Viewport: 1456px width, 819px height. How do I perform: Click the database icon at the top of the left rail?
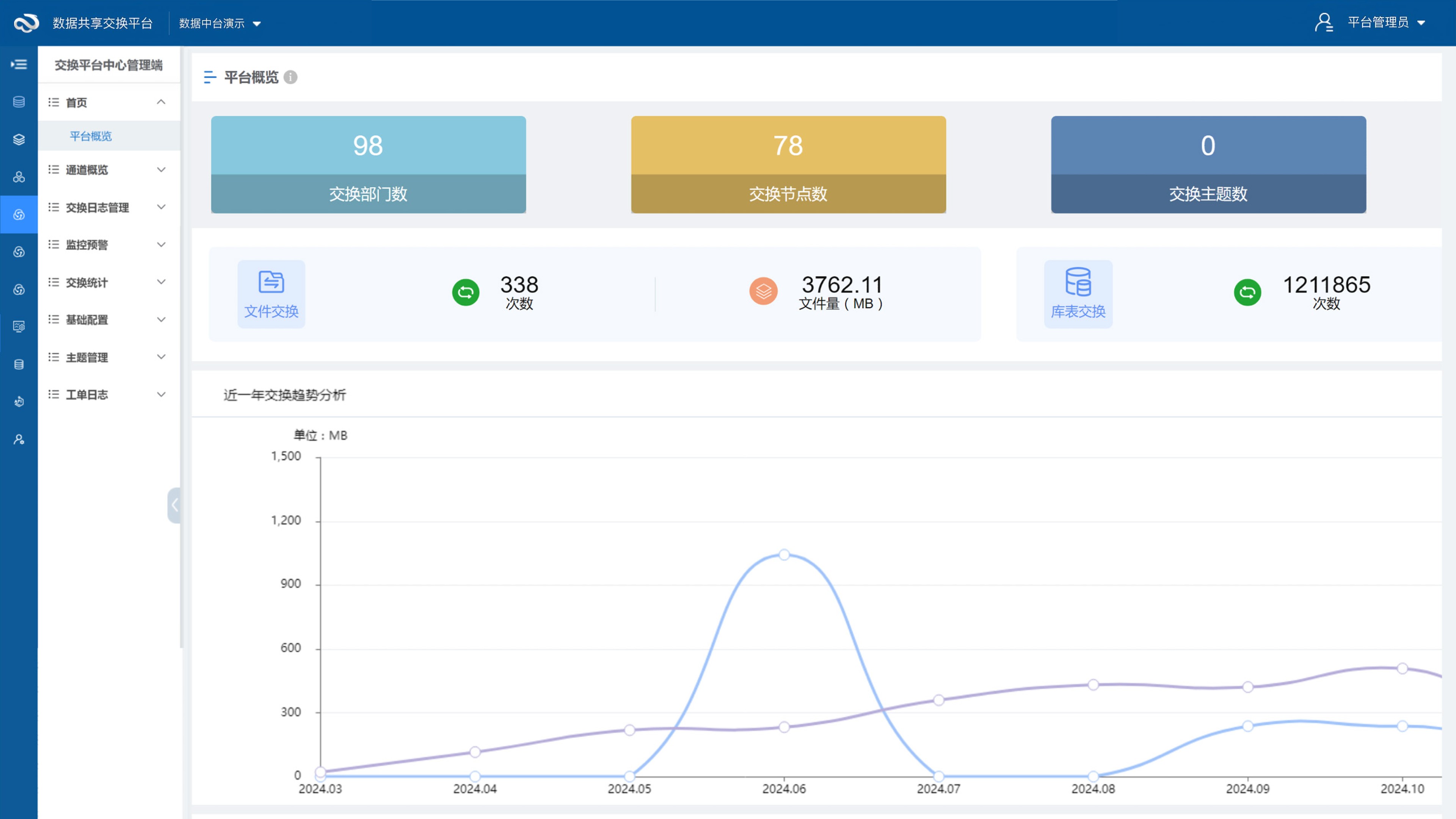(19, 102)
